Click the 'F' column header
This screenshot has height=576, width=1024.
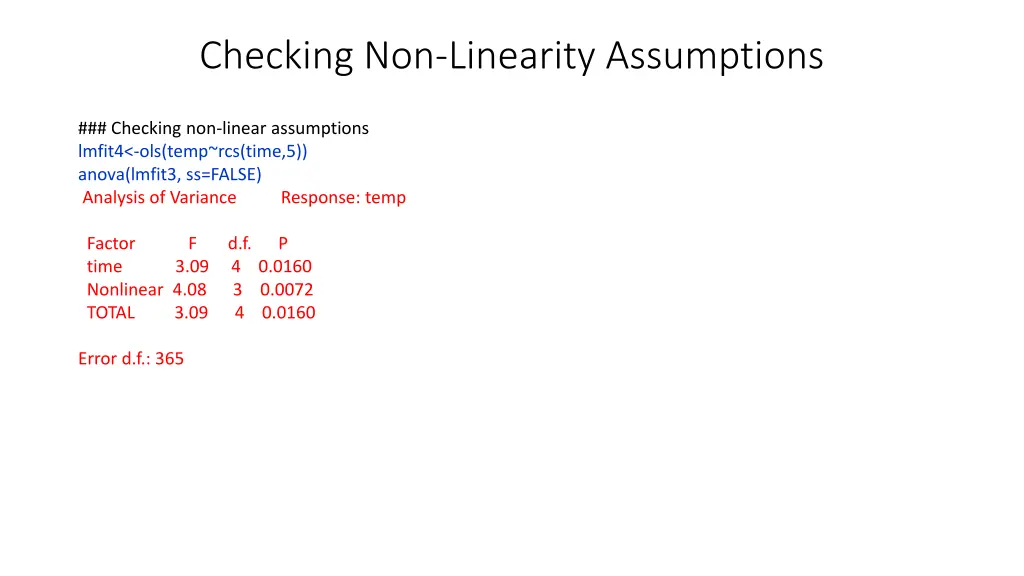(193, 243)
